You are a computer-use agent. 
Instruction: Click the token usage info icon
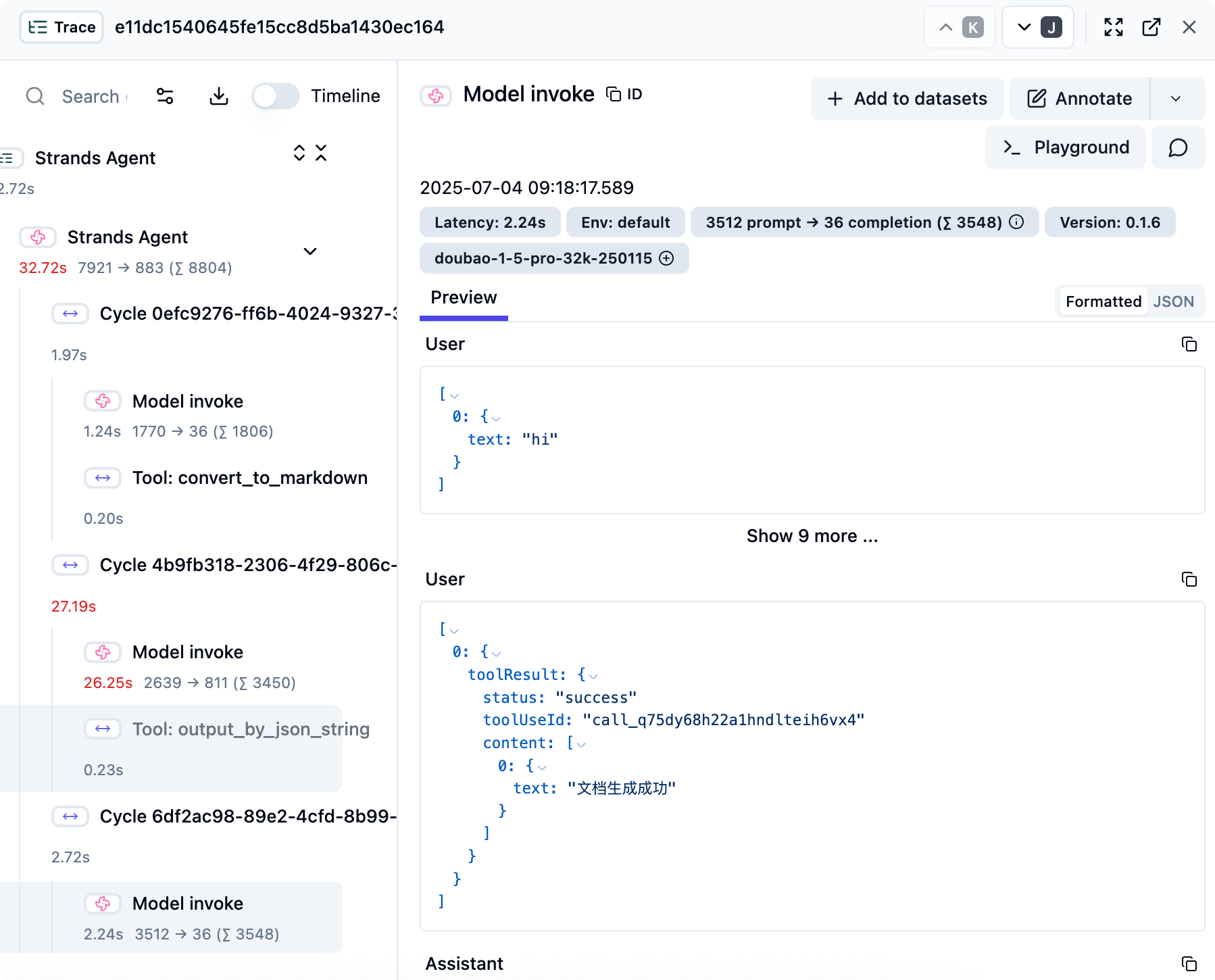pos(1016,222)
